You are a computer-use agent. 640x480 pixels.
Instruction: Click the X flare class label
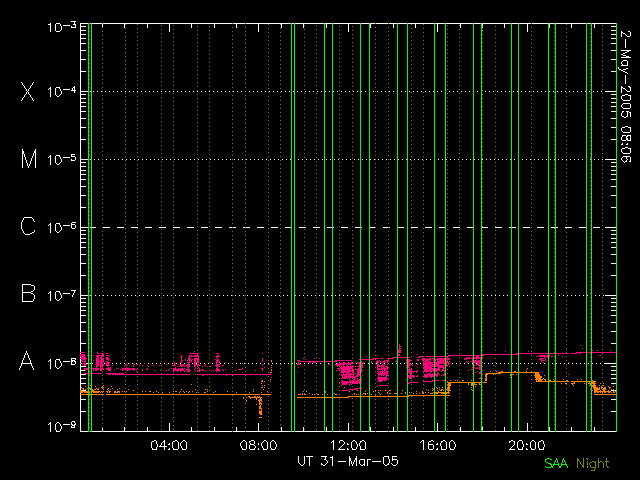[28, 91]
